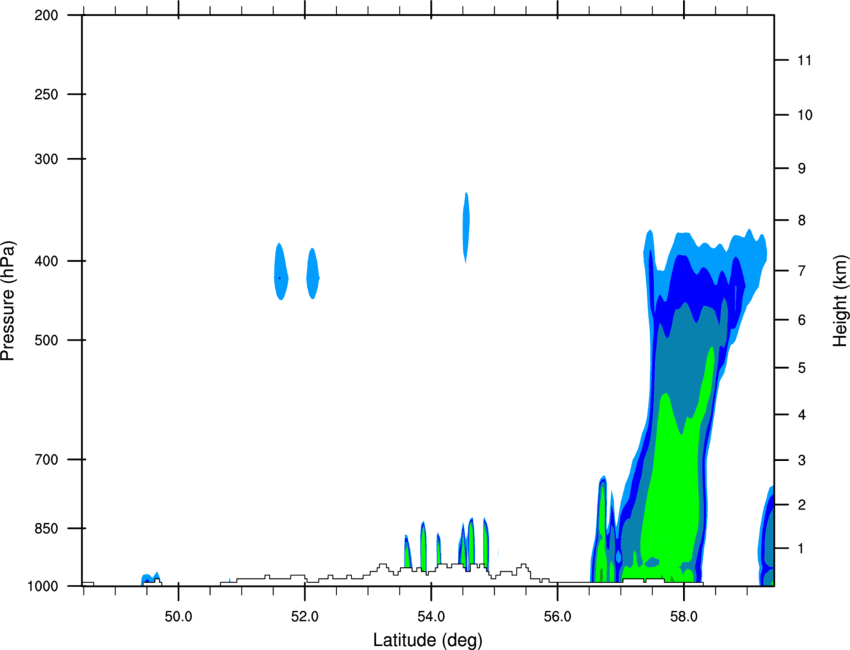Click the 400 pressure tick label
Viewport: 850px width, 650px height.
coord(46,261)
